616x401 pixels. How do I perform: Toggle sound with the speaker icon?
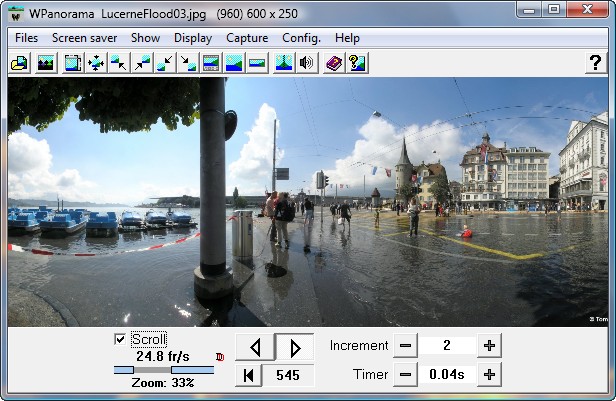pos(307,63)
